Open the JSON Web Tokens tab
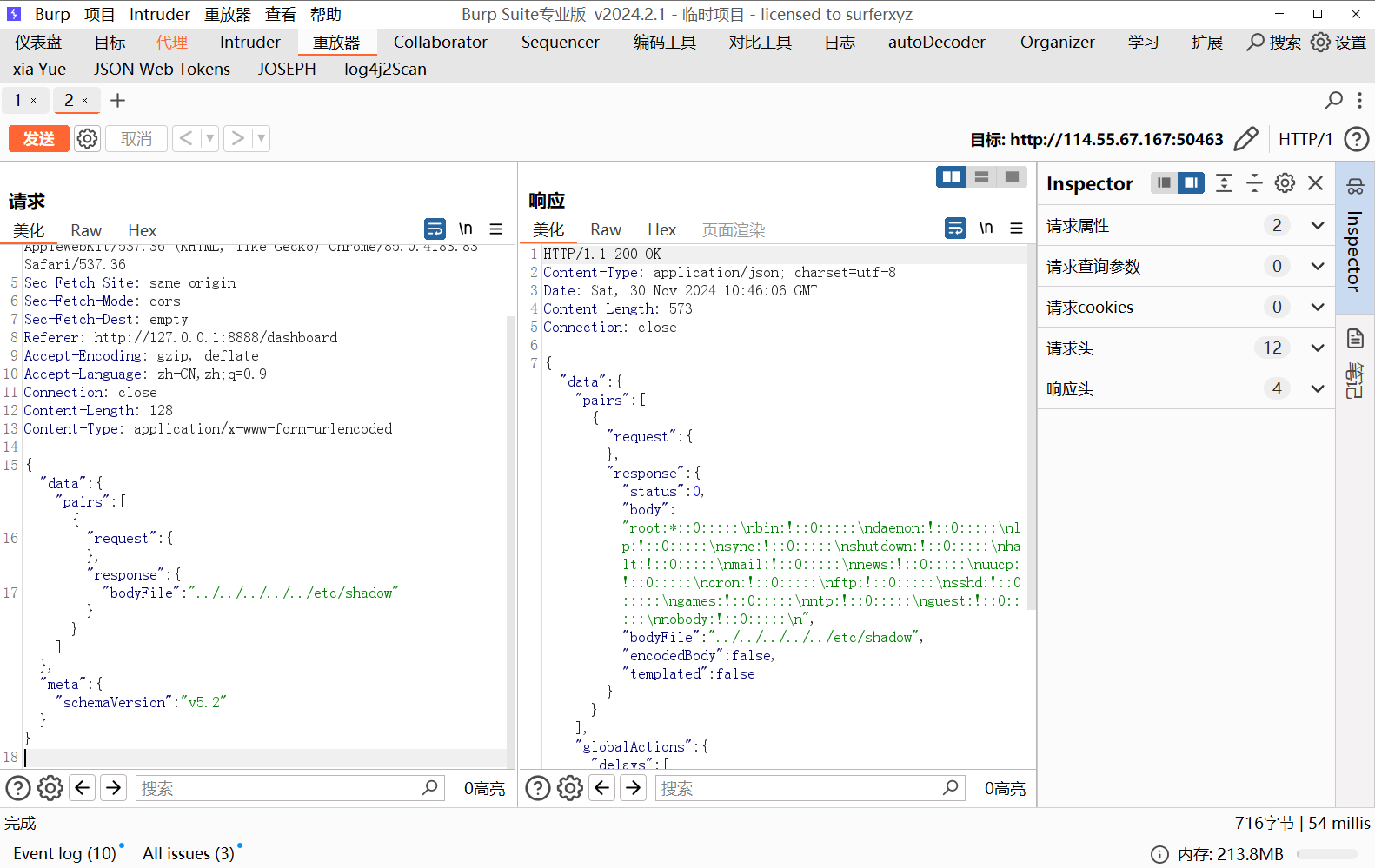1375x868 pixels. click(x=163, y=69)
